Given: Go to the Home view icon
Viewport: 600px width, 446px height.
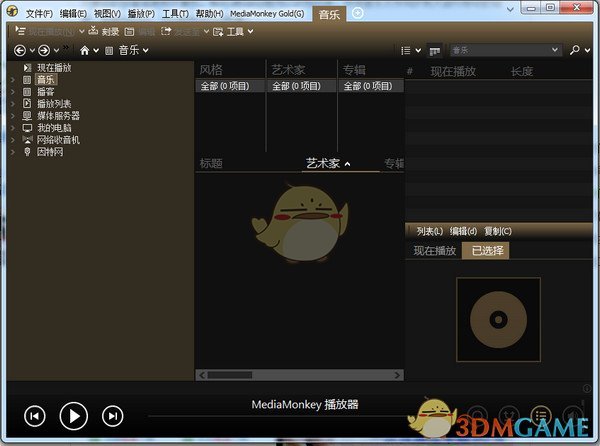Looking at the screenshot, I should coord(85,50).
